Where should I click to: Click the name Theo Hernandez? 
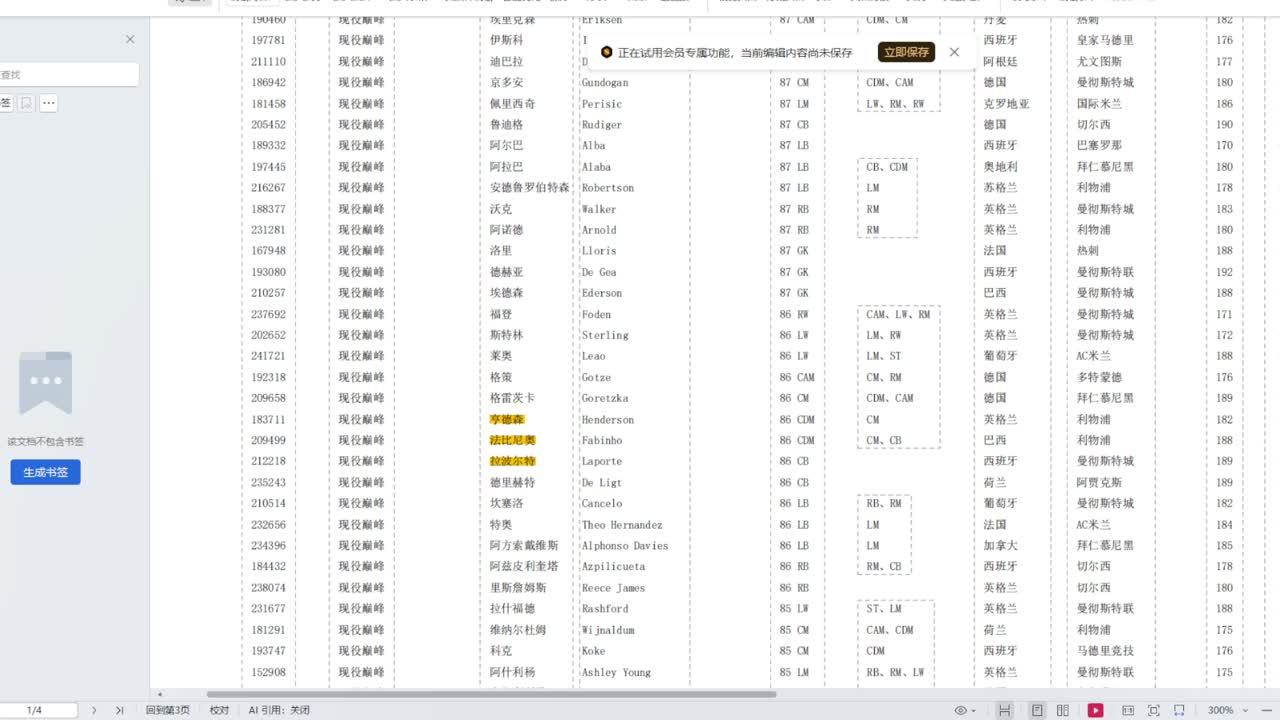[622, 525]
